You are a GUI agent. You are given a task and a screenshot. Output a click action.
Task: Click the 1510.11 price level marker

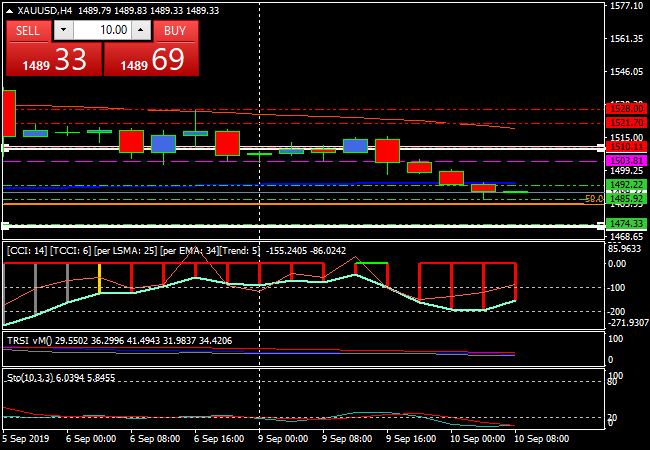coord(624,147)
